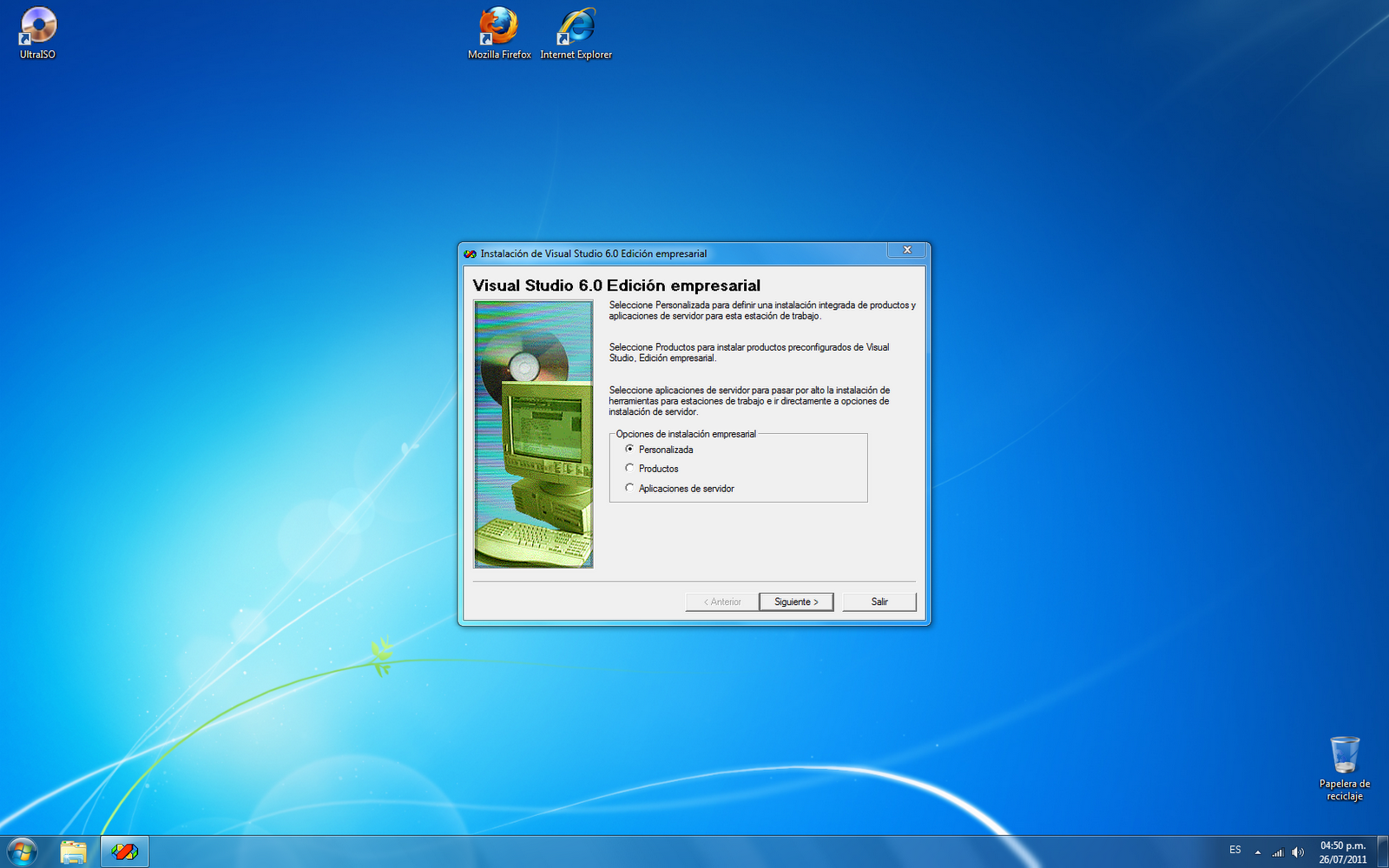Select the Productos radio option
The image size is (1389, 868).
click(652, 469)
